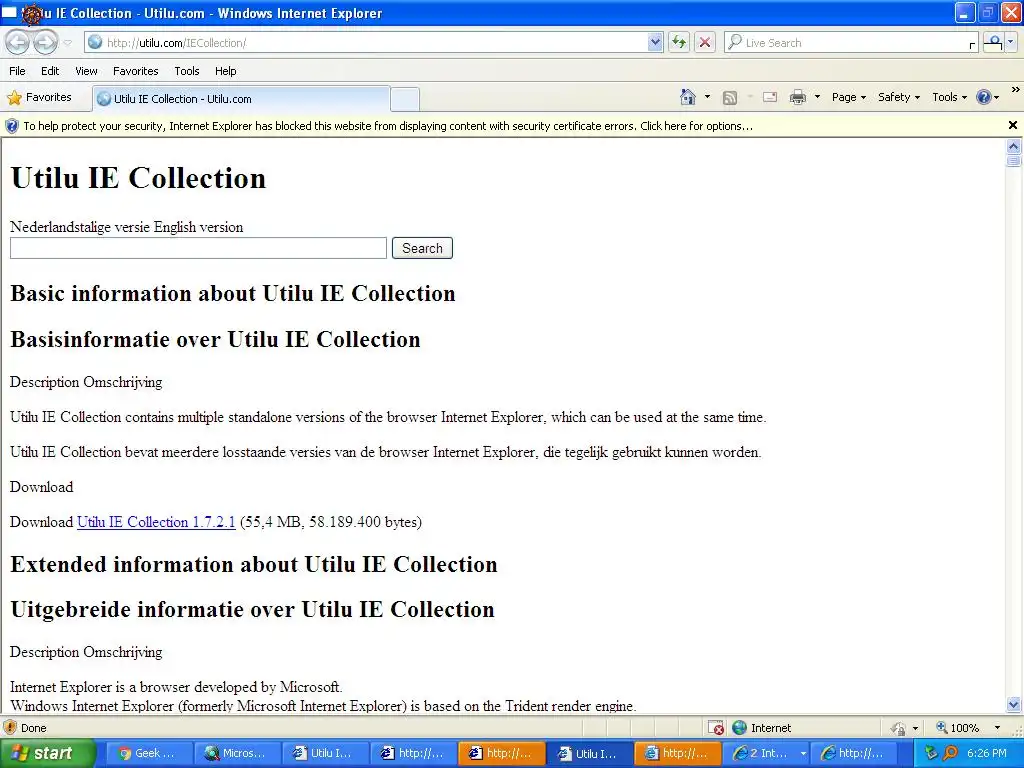This screenshot has width=1024, height=768.
Task: Click the page search text field
Action: tap(199, 248)
